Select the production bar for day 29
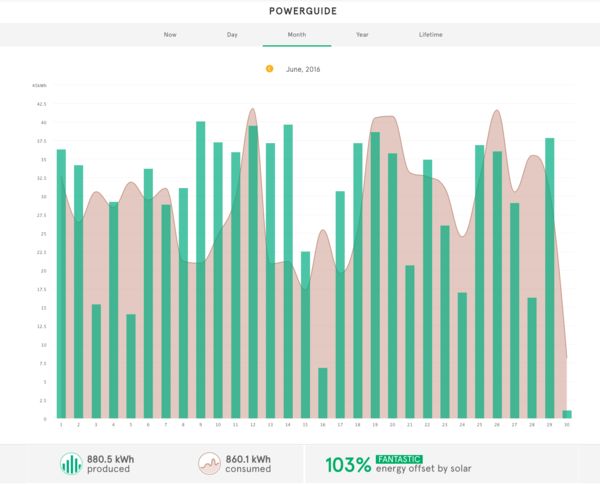Screen dimensions: 600x485 point(549,278)
